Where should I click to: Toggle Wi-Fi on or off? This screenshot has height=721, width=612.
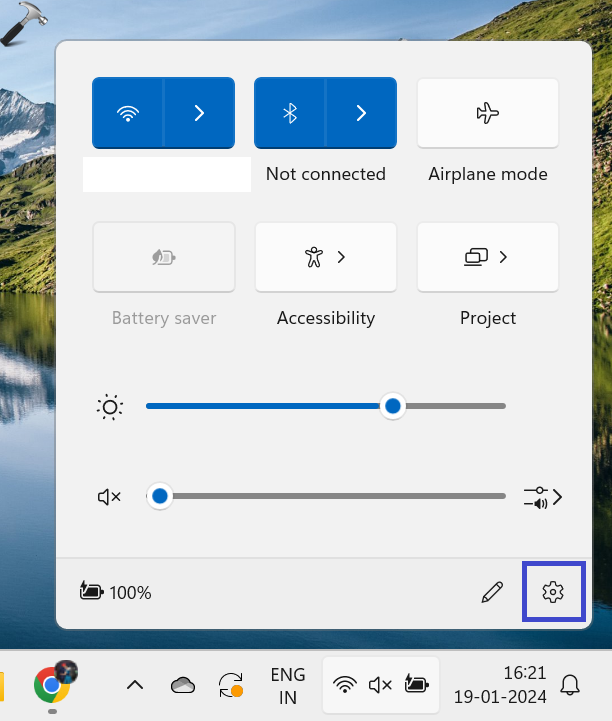coord(128,113)
